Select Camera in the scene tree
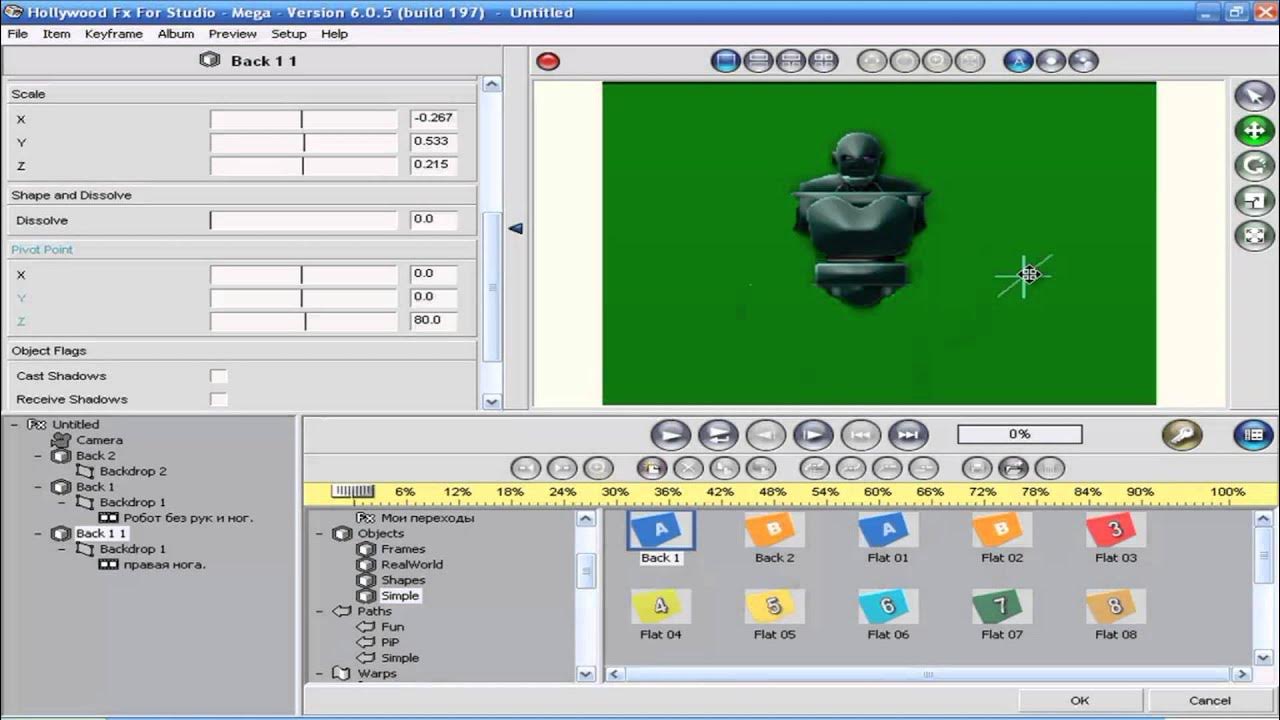Viewport: 1280px width, 720px height. [99, 440]
